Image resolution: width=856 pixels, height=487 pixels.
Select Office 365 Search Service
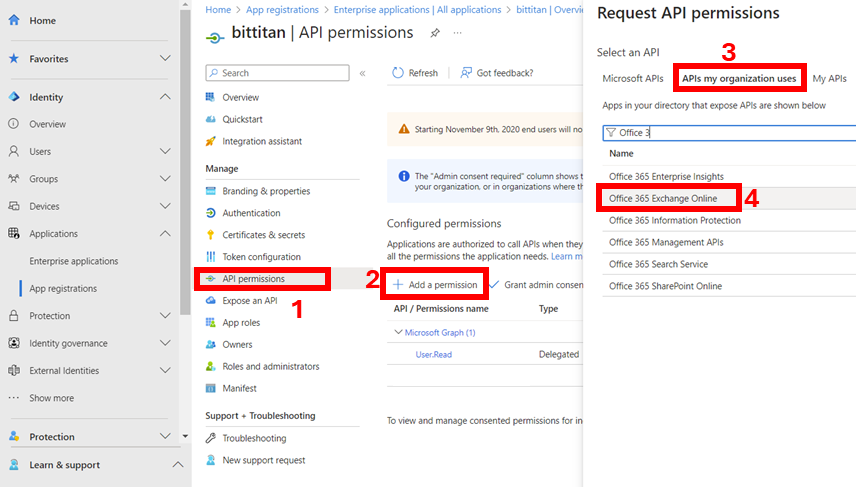[x=658, y=264]
